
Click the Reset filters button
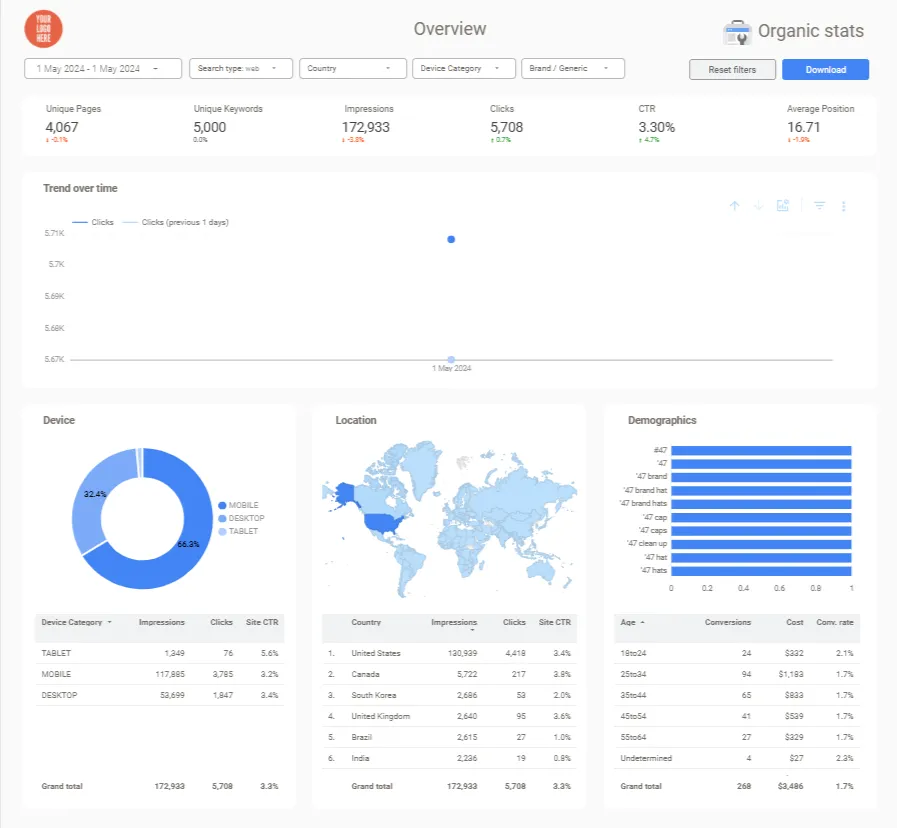coord(732,70)
